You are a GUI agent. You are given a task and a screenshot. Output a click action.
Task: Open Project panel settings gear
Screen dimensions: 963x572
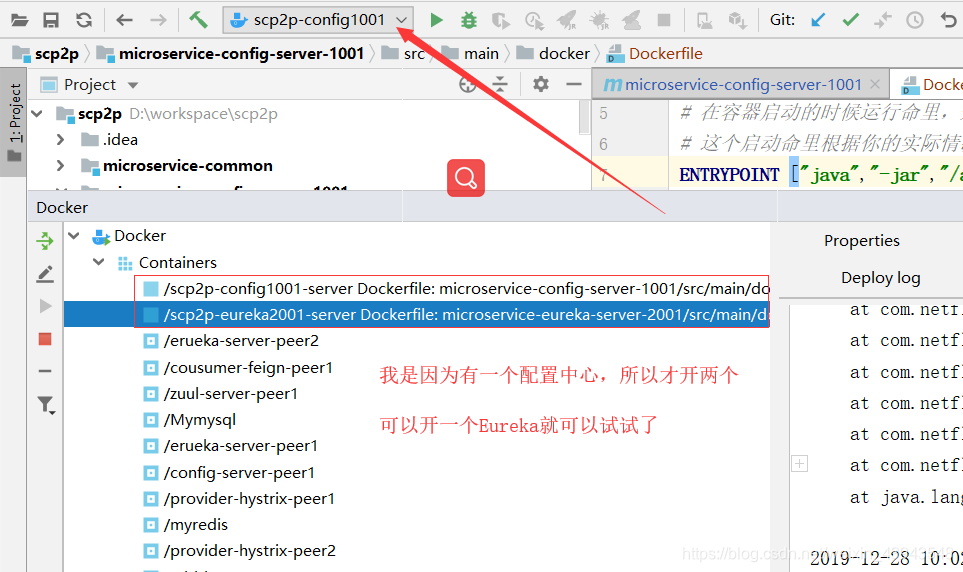[x=540, y=84]
